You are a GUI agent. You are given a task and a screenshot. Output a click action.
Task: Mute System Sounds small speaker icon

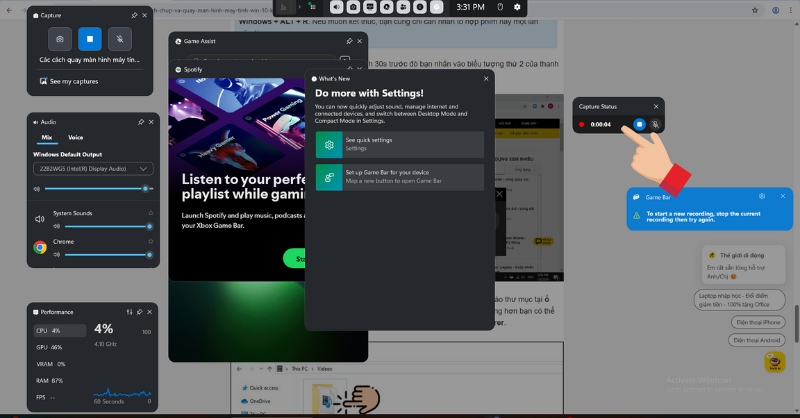point(57,226)
